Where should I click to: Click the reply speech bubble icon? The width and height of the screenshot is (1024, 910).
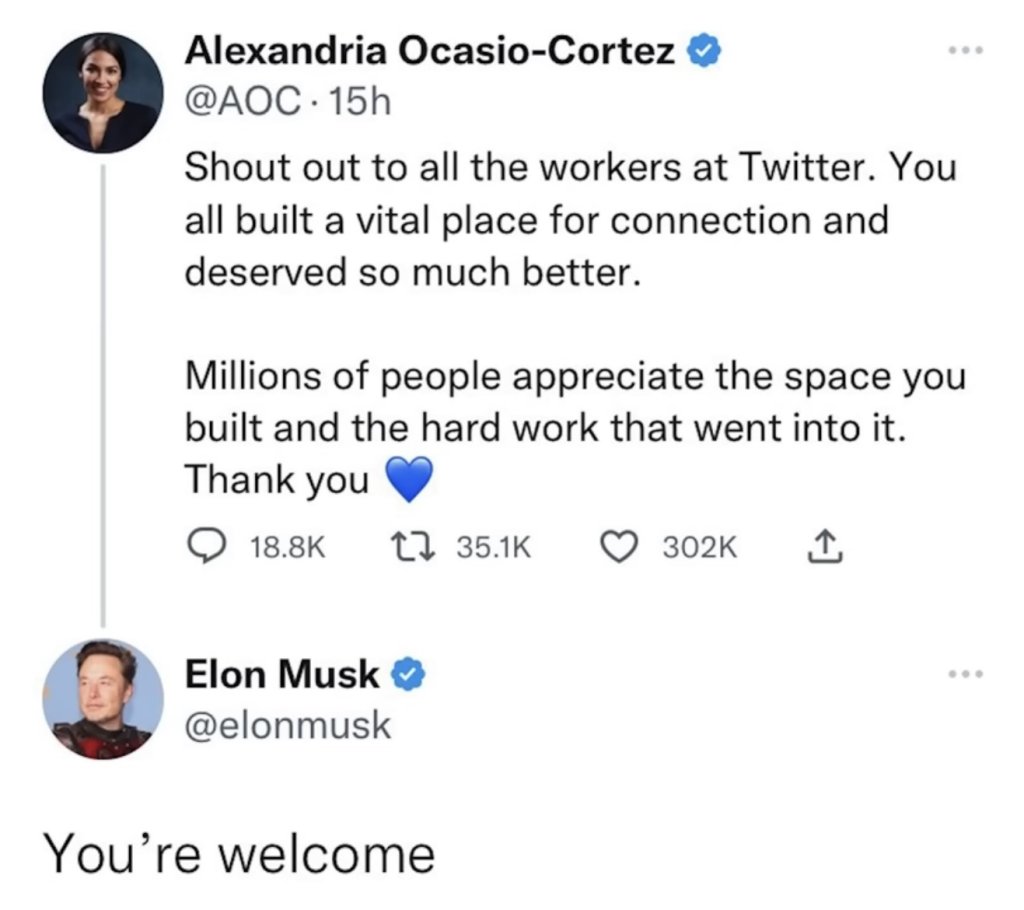pos(205,546)
